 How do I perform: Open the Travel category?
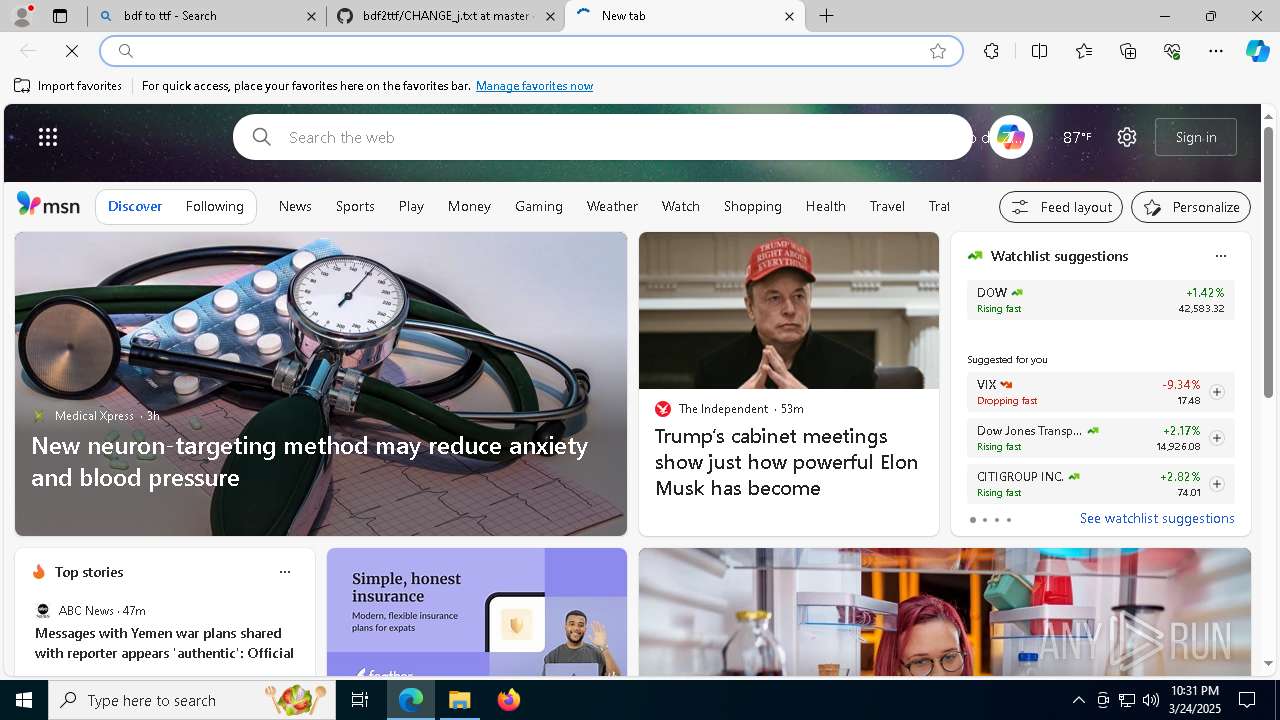click(x=887, y=206)
